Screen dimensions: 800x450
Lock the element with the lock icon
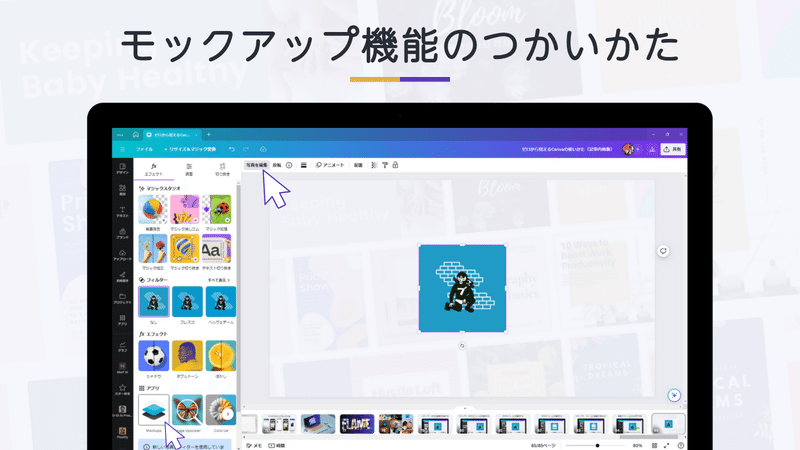[395, 165]
